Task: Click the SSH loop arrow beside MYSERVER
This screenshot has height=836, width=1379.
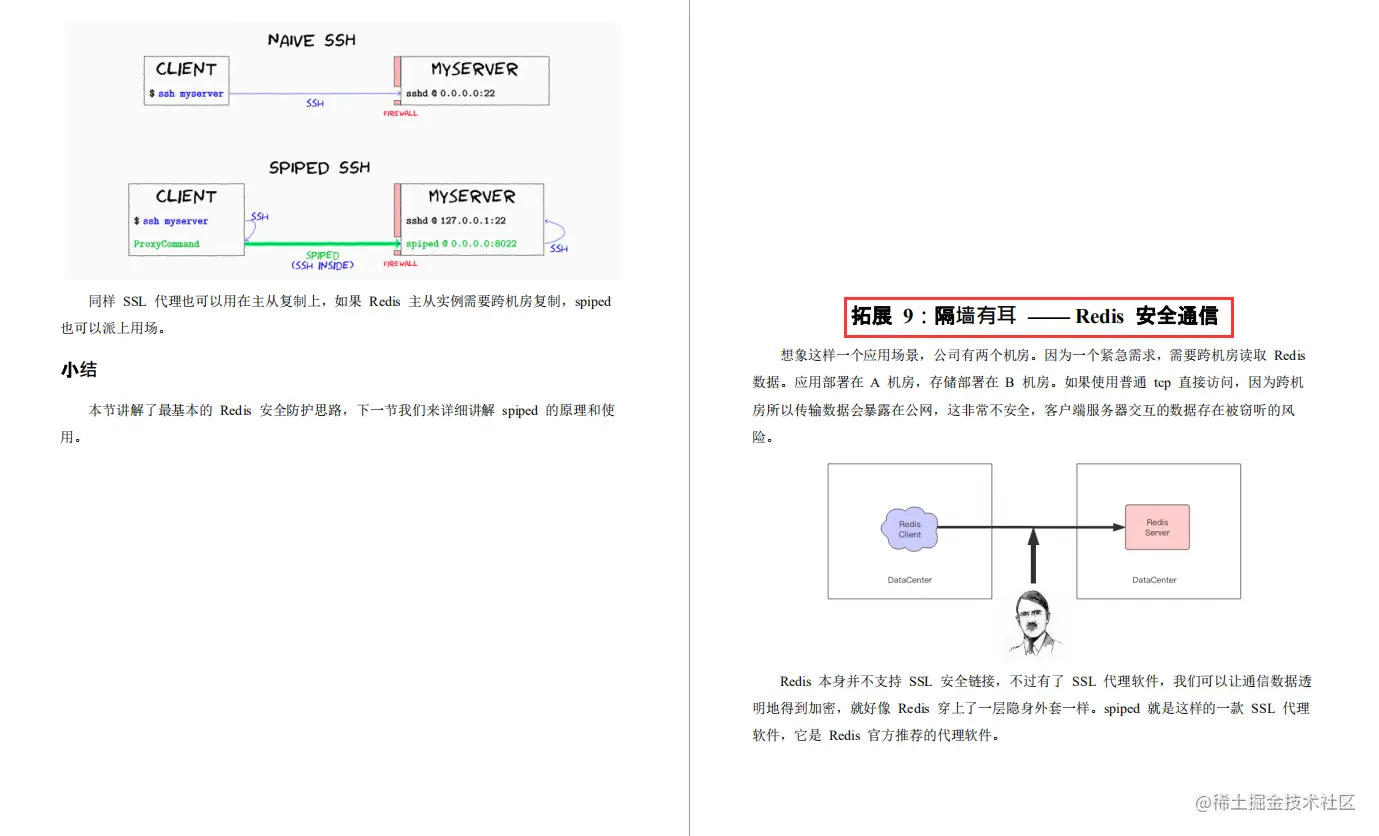Action: pyautogui.click(x=556, y=232)
